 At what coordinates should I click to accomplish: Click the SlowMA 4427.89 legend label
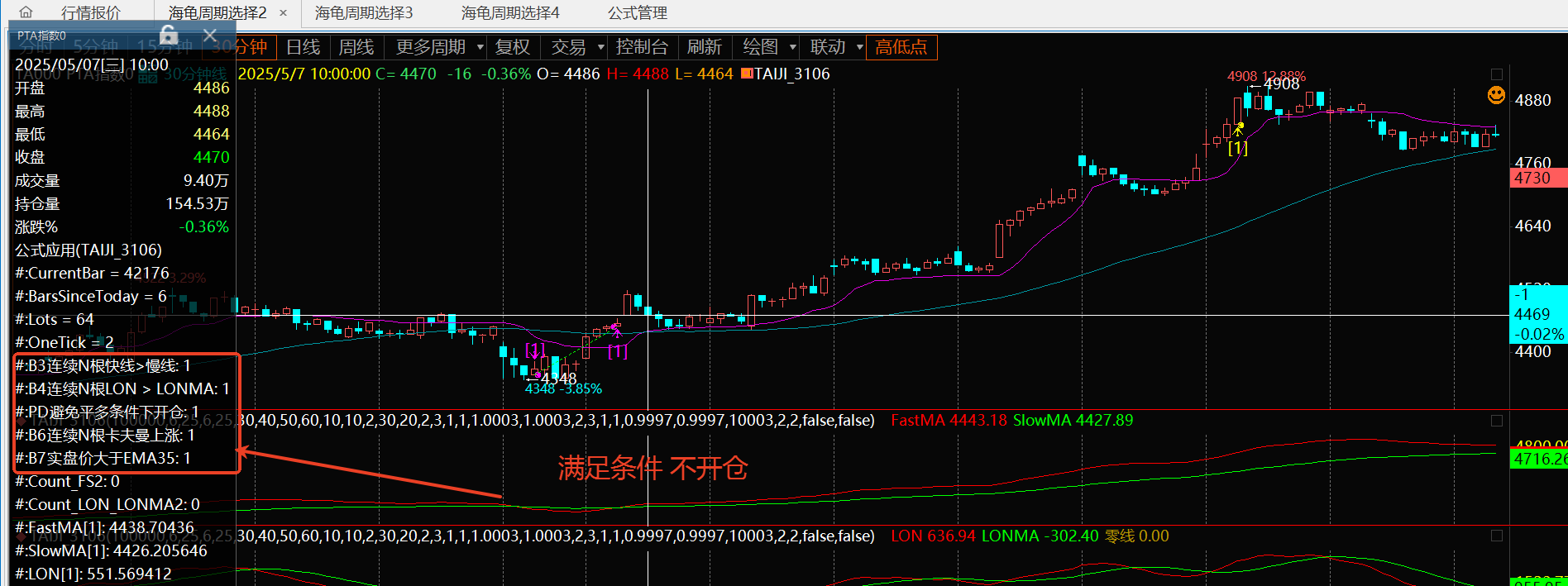(1073, 421)
